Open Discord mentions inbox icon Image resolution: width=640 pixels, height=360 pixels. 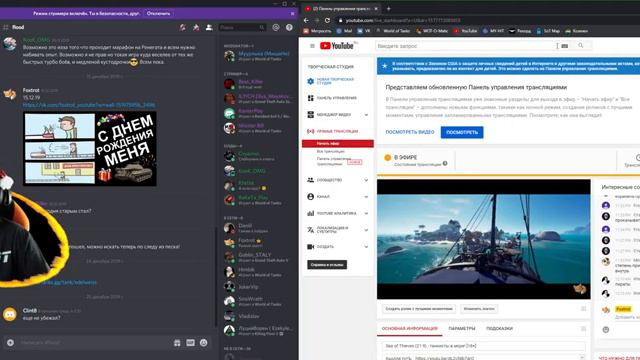(276, 27)
